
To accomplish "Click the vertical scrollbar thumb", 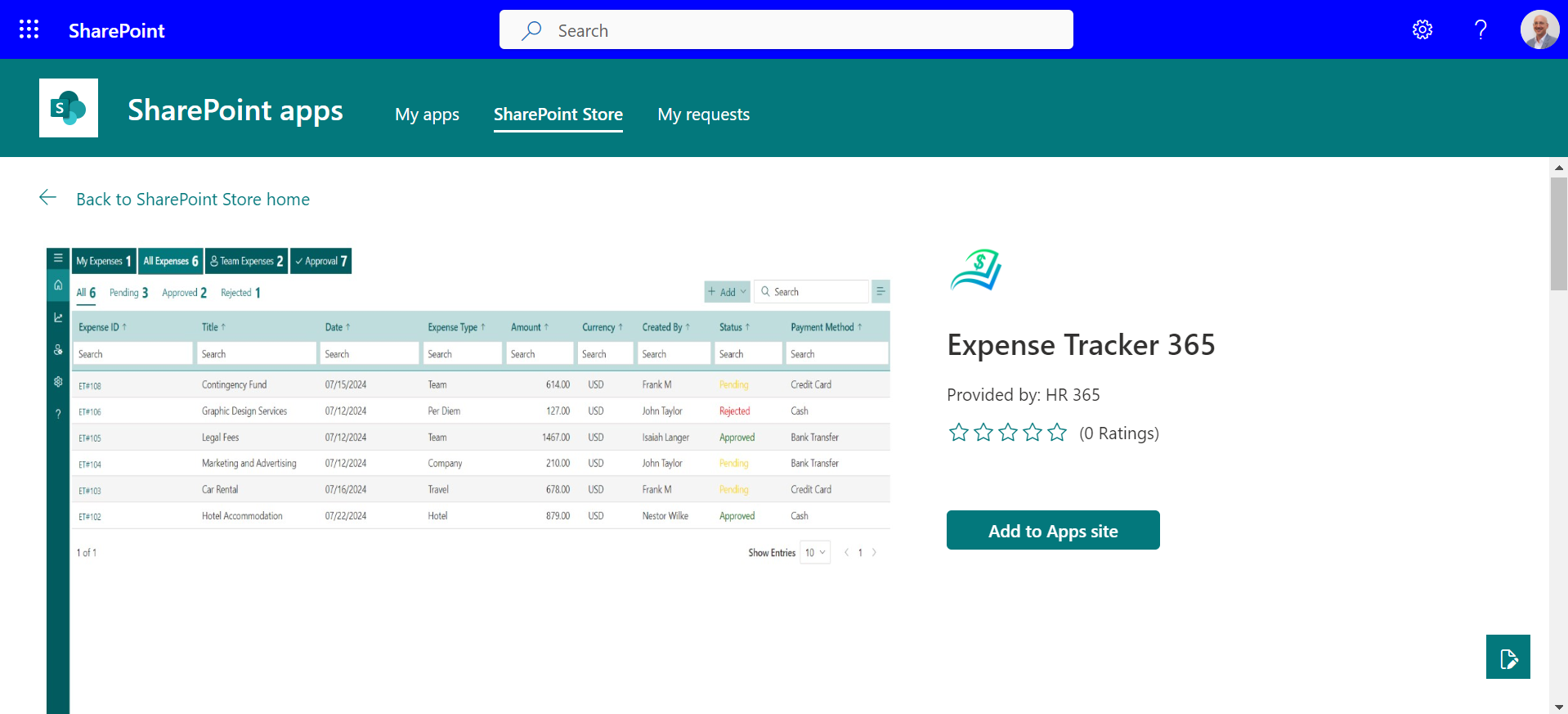I will [x=1559, y=234].
